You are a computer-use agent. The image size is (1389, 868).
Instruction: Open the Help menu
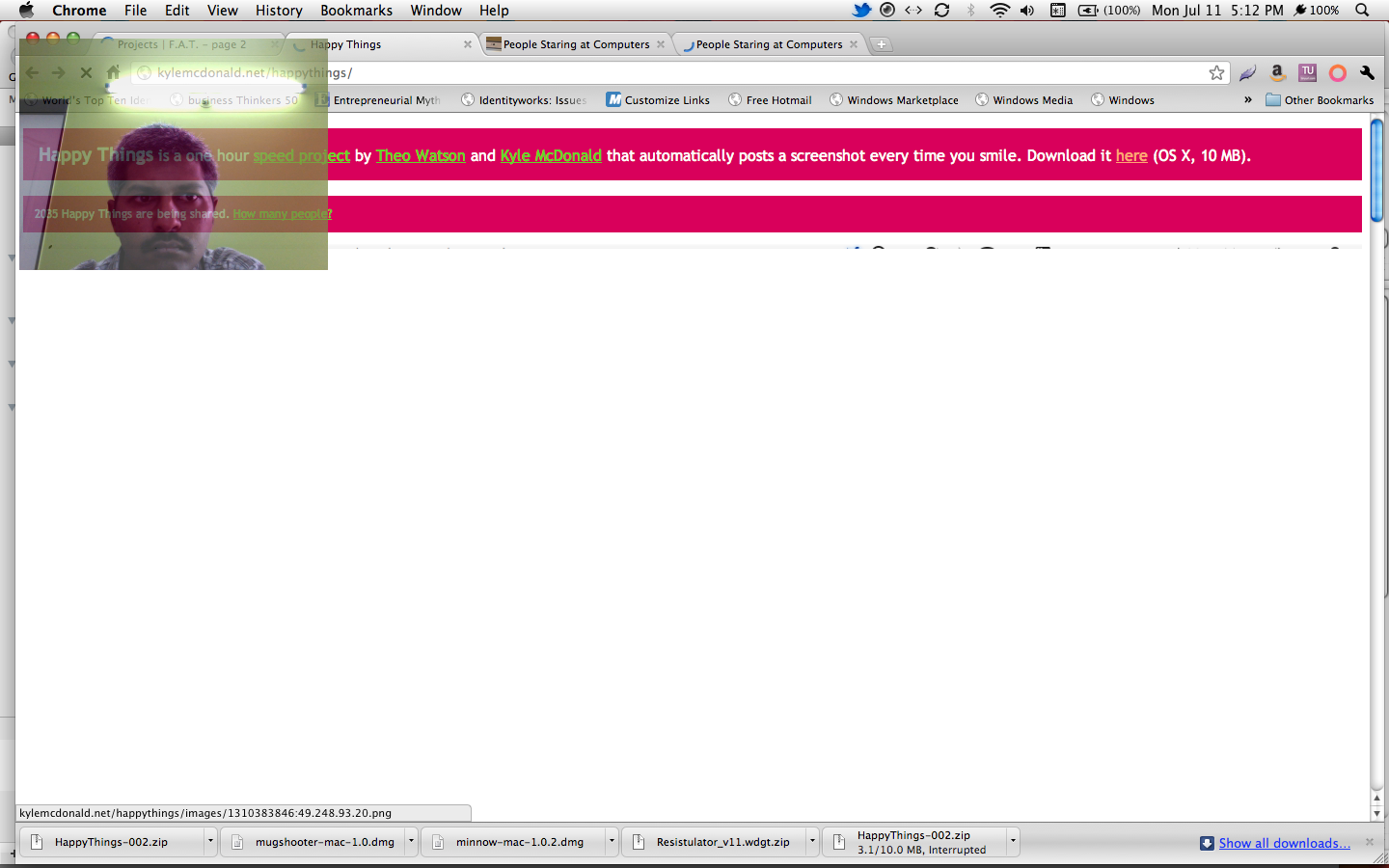coord(494,10)
